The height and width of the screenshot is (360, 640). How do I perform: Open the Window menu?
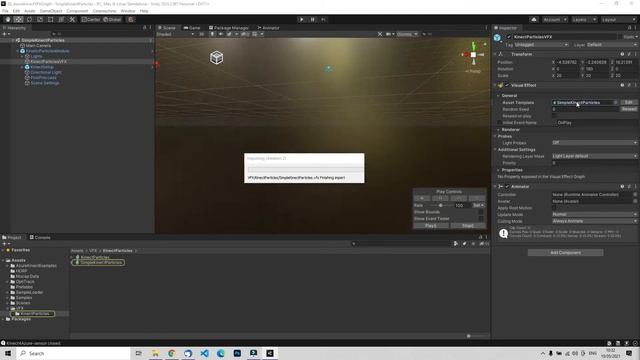pyautogui.click(x=128, y=11)
